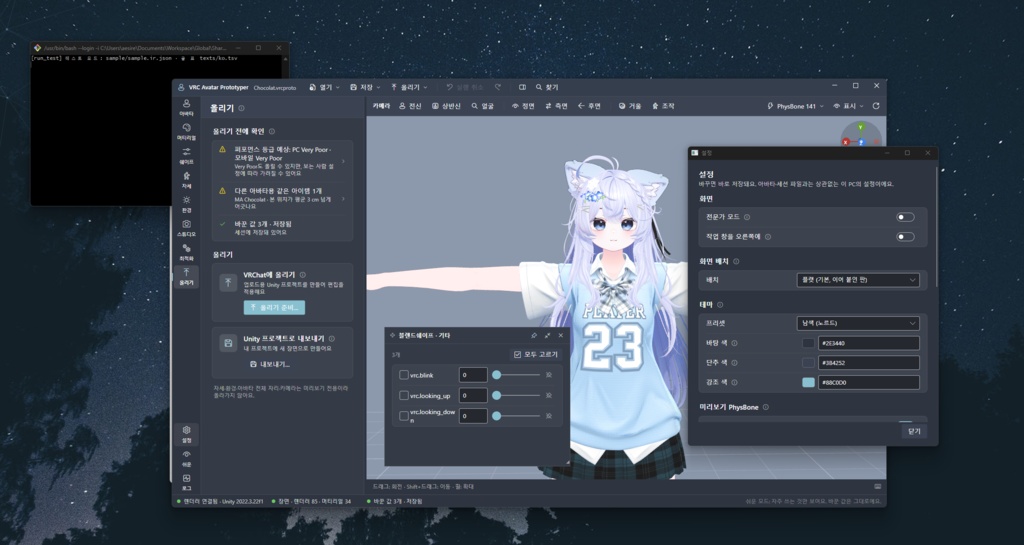Open the 표시 display dropdown
The width and height of the screenshot is (1024, 545).
[x=848, y=106]
